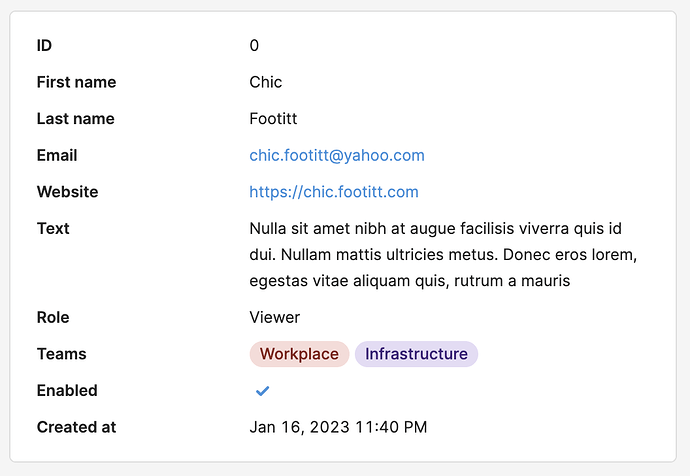The image size is (690, 476).
Task: Select the Infrastructure team badge
Action: click(416, 354)
